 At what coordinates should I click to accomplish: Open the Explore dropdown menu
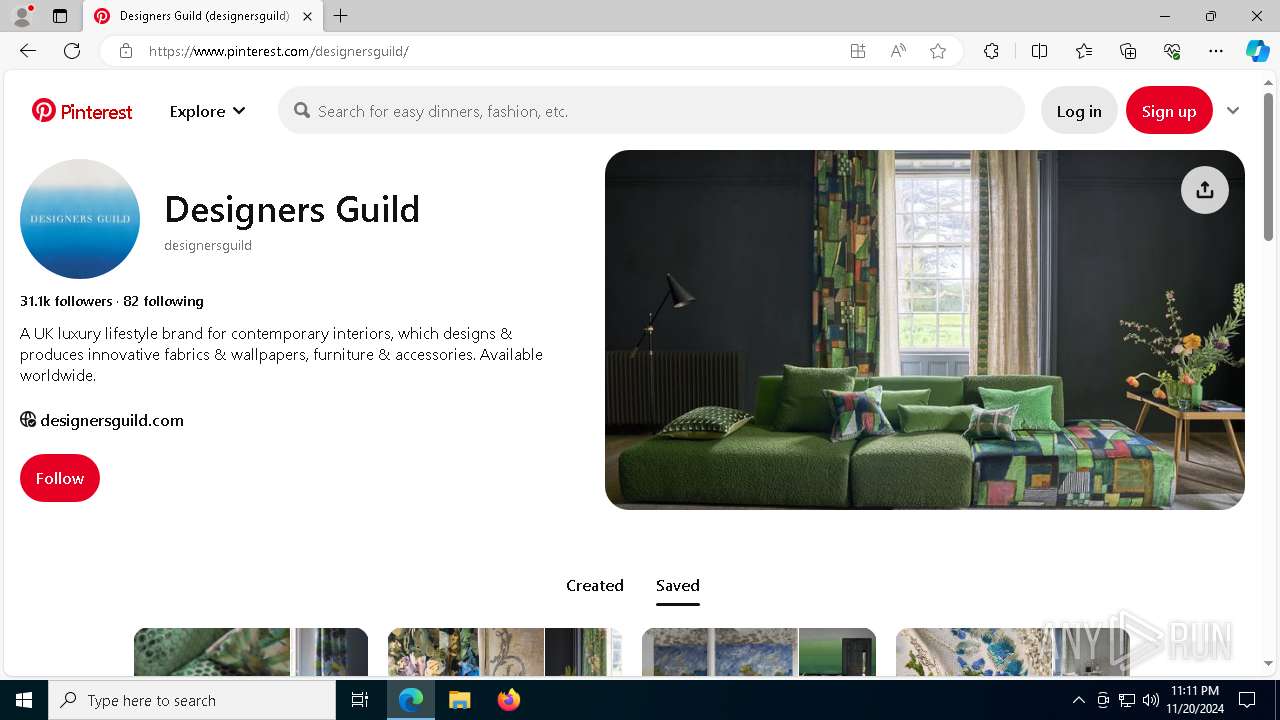point(207,111)
